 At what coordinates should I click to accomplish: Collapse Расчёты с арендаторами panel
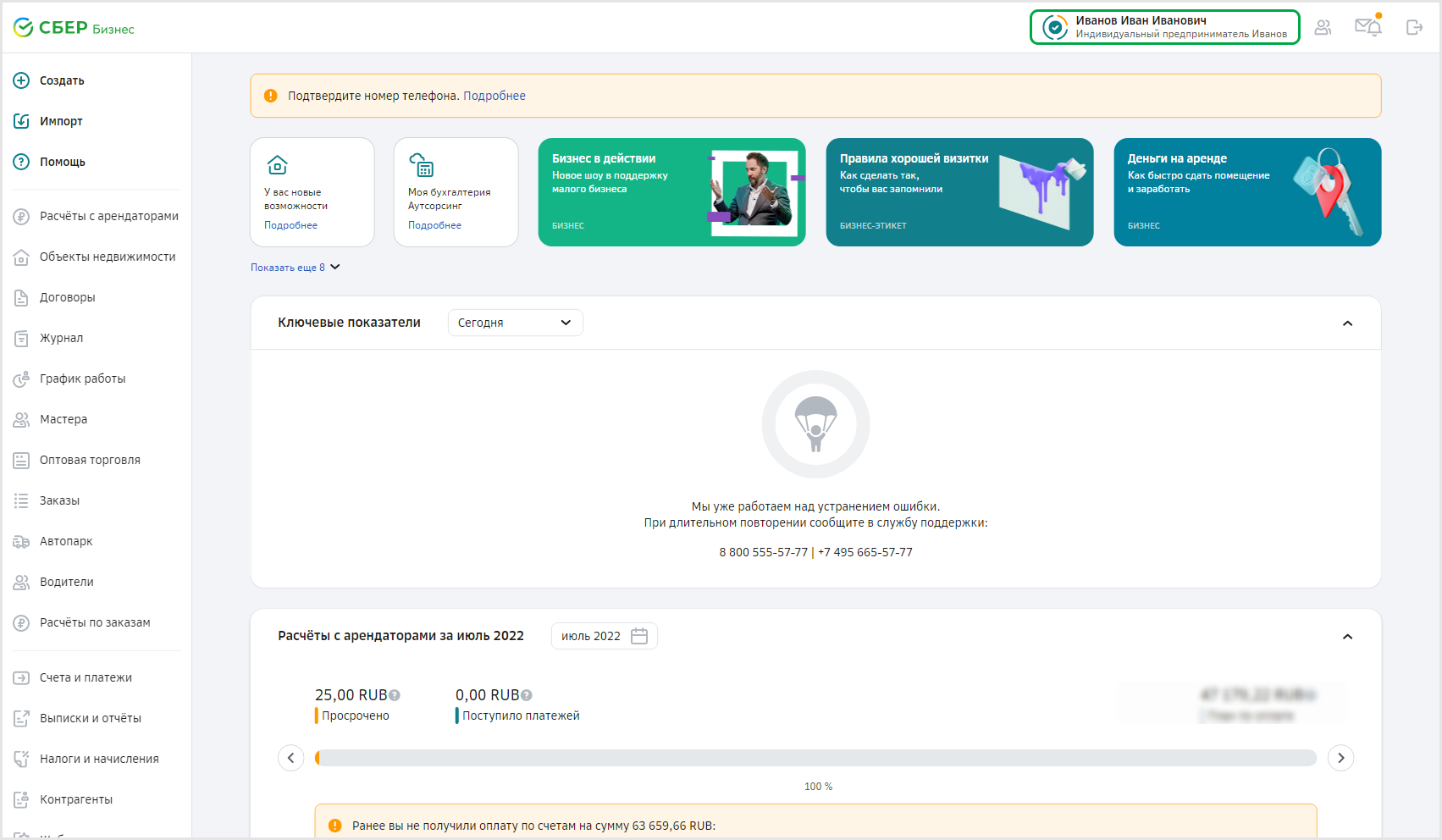click(x=1347, y=637)
